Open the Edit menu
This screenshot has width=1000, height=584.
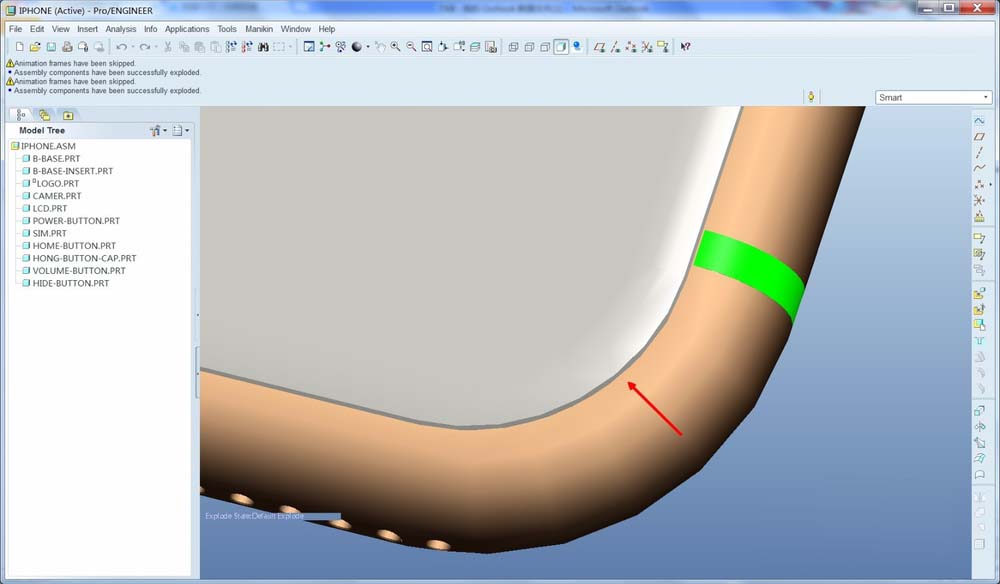click(37, 29)
